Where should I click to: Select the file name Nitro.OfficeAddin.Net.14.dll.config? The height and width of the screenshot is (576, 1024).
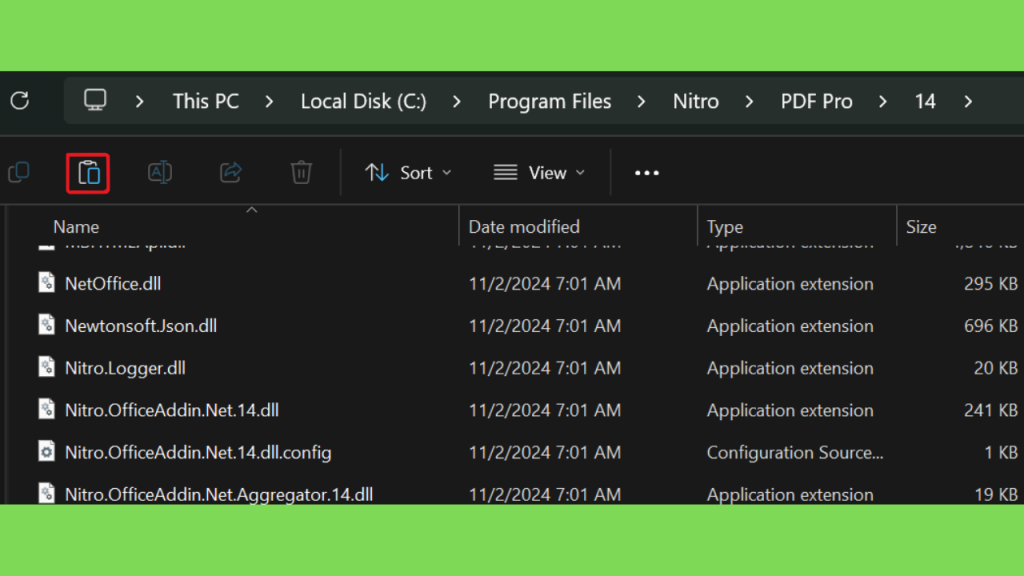pyautogui.click(x=198, y=452)
